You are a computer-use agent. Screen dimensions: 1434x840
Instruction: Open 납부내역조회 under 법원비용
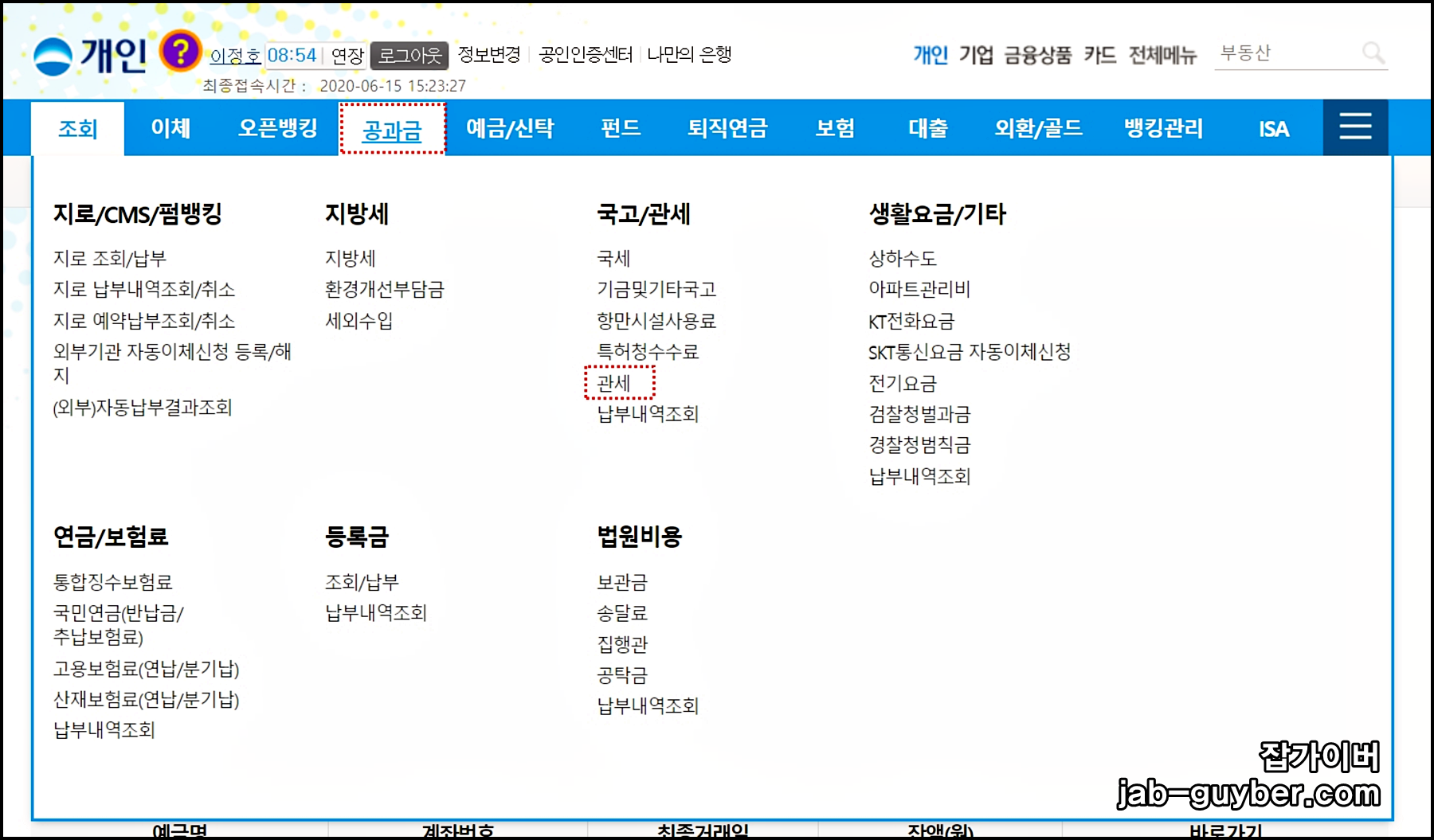tap(648, 706)
